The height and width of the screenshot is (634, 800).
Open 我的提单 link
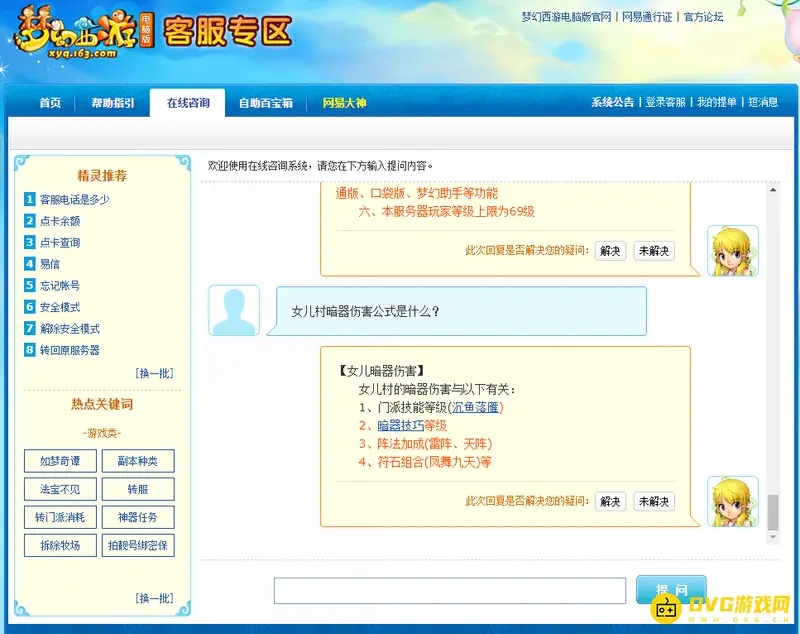point(717,102)
